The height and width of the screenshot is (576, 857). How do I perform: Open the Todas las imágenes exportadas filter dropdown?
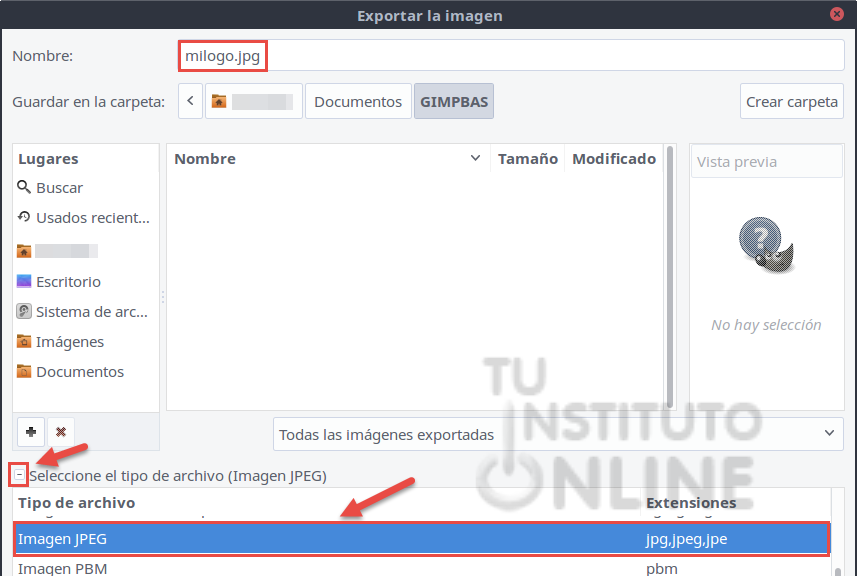(x=558, y=434)
